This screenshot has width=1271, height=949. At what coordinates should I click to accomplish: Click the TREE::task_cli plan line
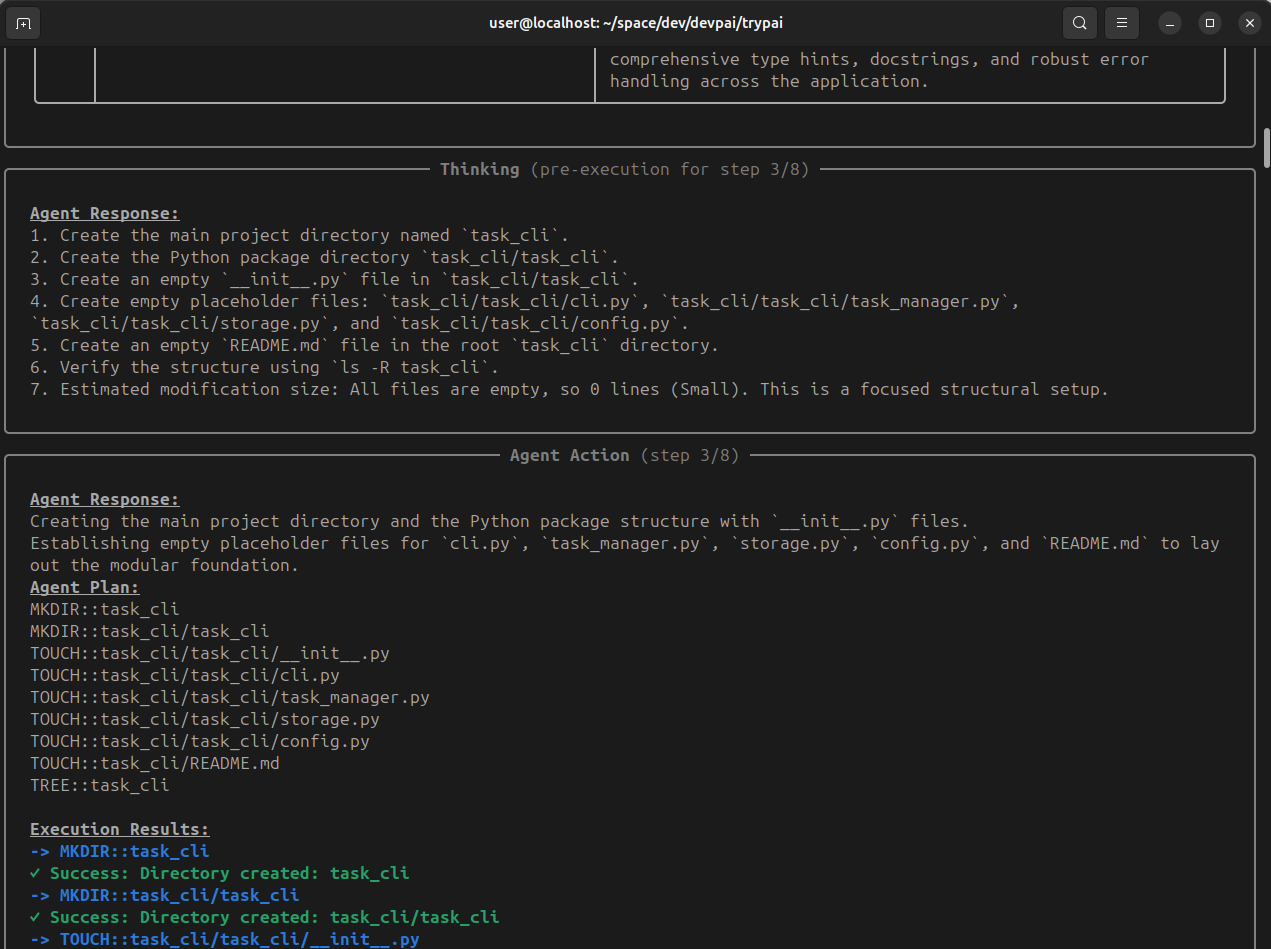click(100, 785)
